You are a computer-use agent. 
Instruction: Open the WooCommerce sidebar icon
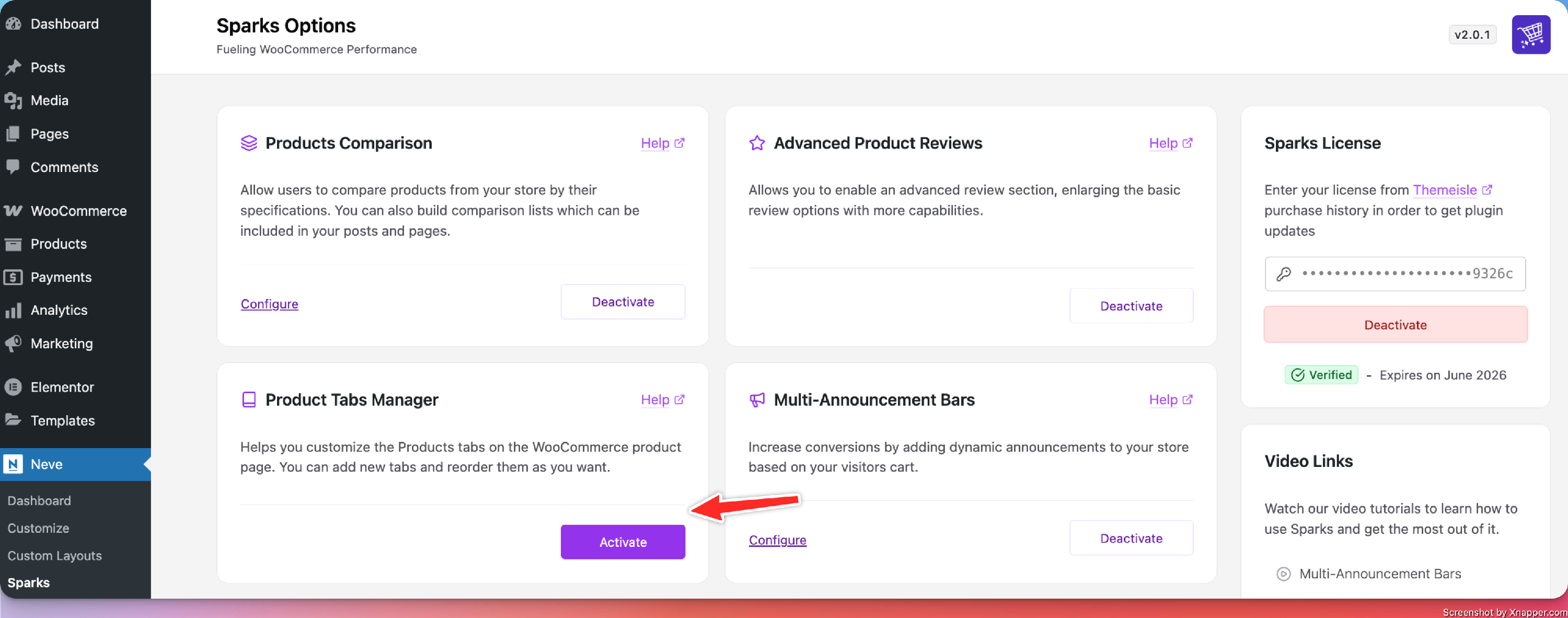pos(13,211)
